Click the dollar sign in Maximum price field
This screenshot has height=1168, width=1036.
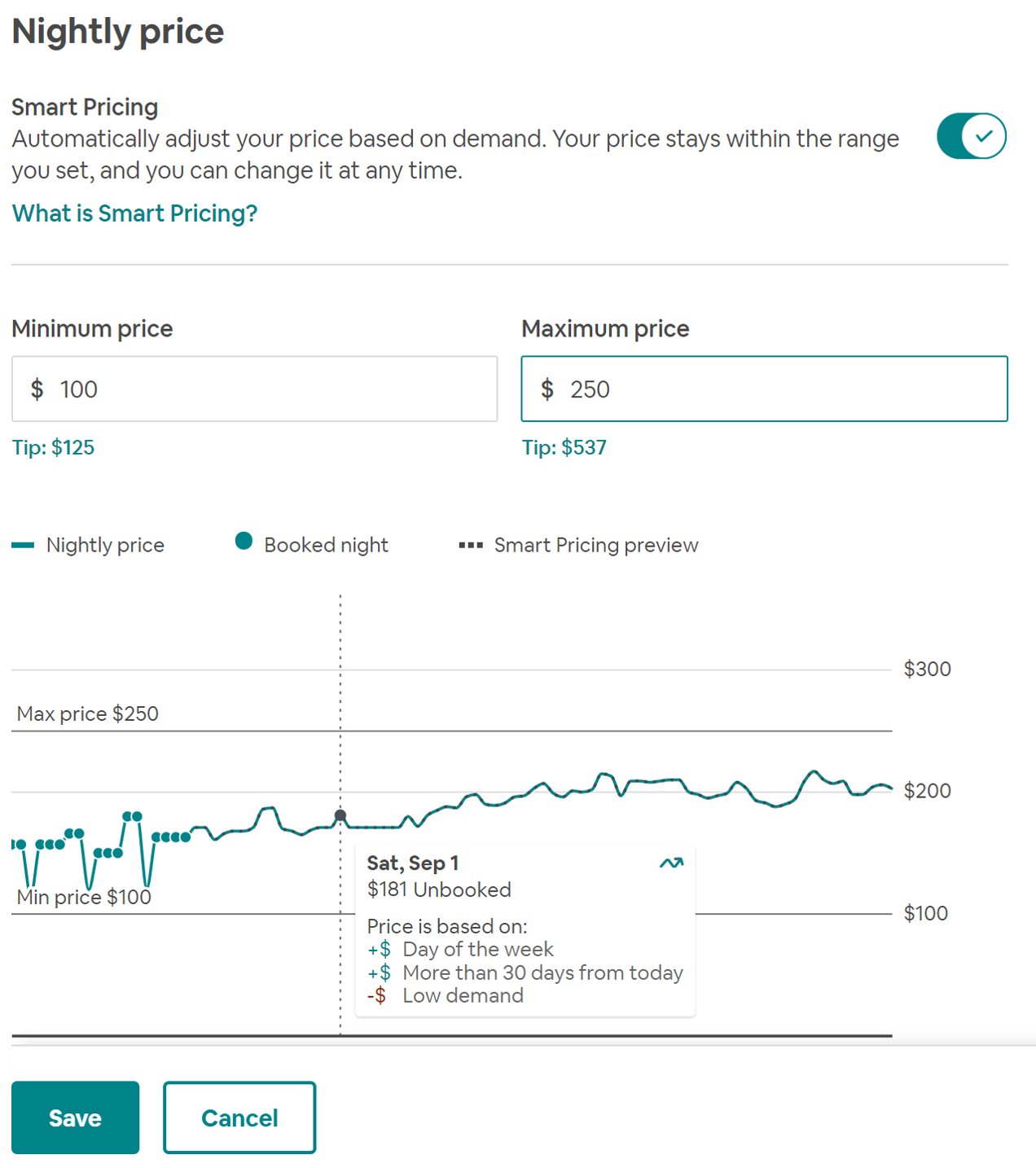(x=547, y=389)
